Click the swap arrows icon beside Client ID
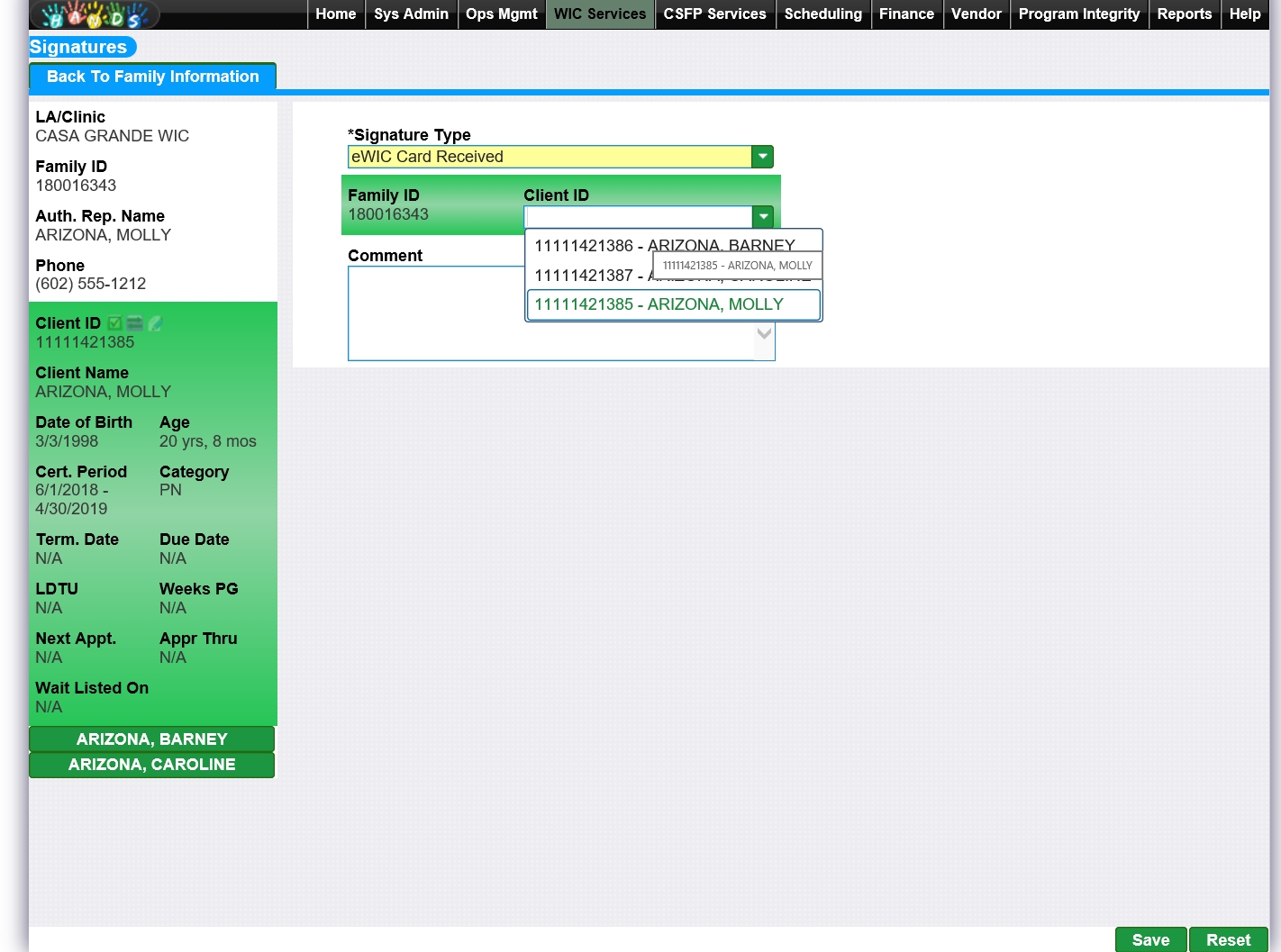 click(x=135, y=323)
